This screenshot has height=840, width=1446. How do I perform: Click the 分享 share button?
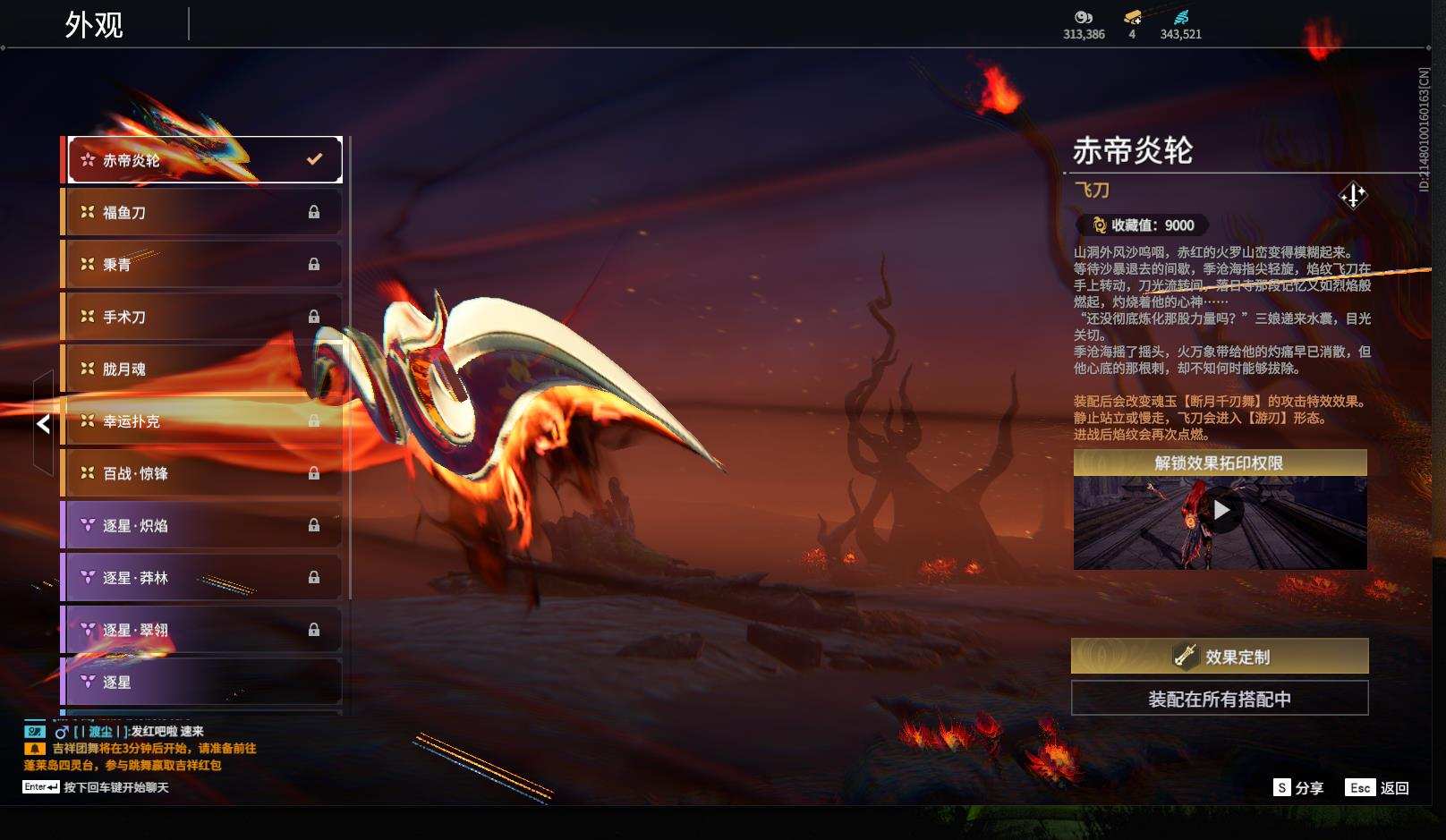tap(1298, 787)
